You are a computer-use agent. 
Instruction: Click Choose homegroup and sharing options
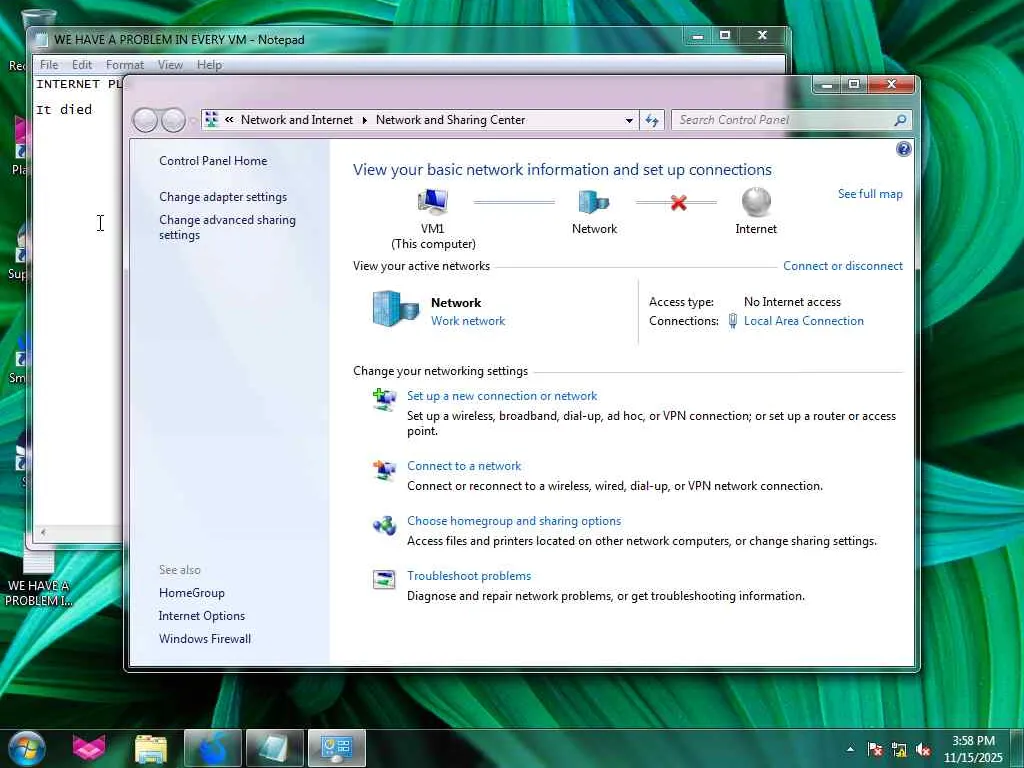[514, 520]
